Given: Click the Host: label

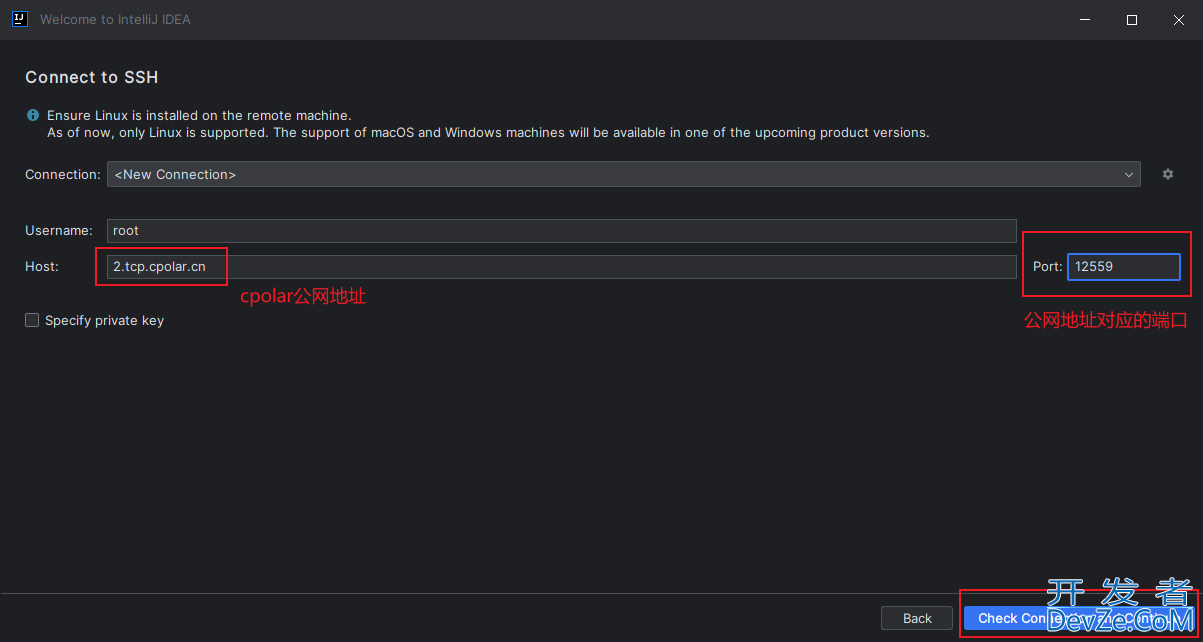Looking at the screenshot, I should 42,267.
